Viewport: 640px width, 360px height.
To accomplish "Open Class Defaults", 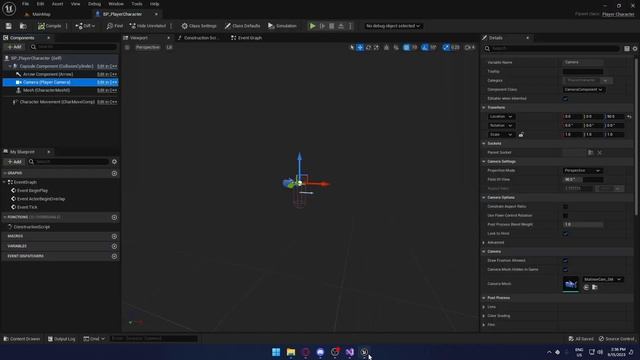I will 242,26.
